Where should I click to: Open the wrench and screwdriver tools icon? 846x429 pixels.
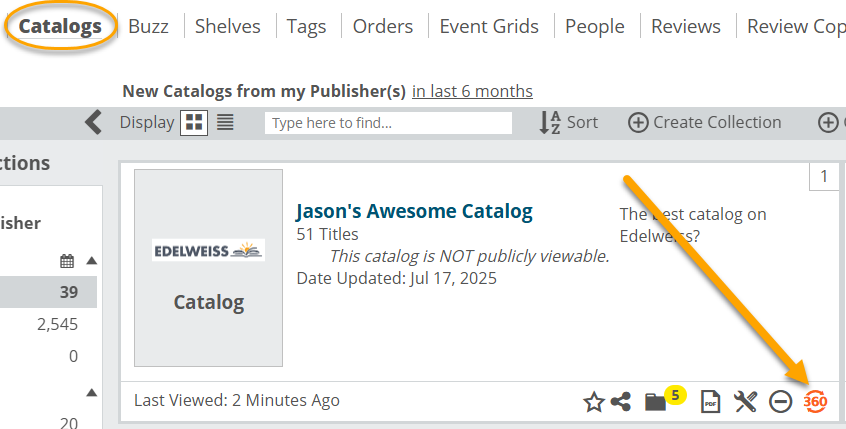(745, 402)
